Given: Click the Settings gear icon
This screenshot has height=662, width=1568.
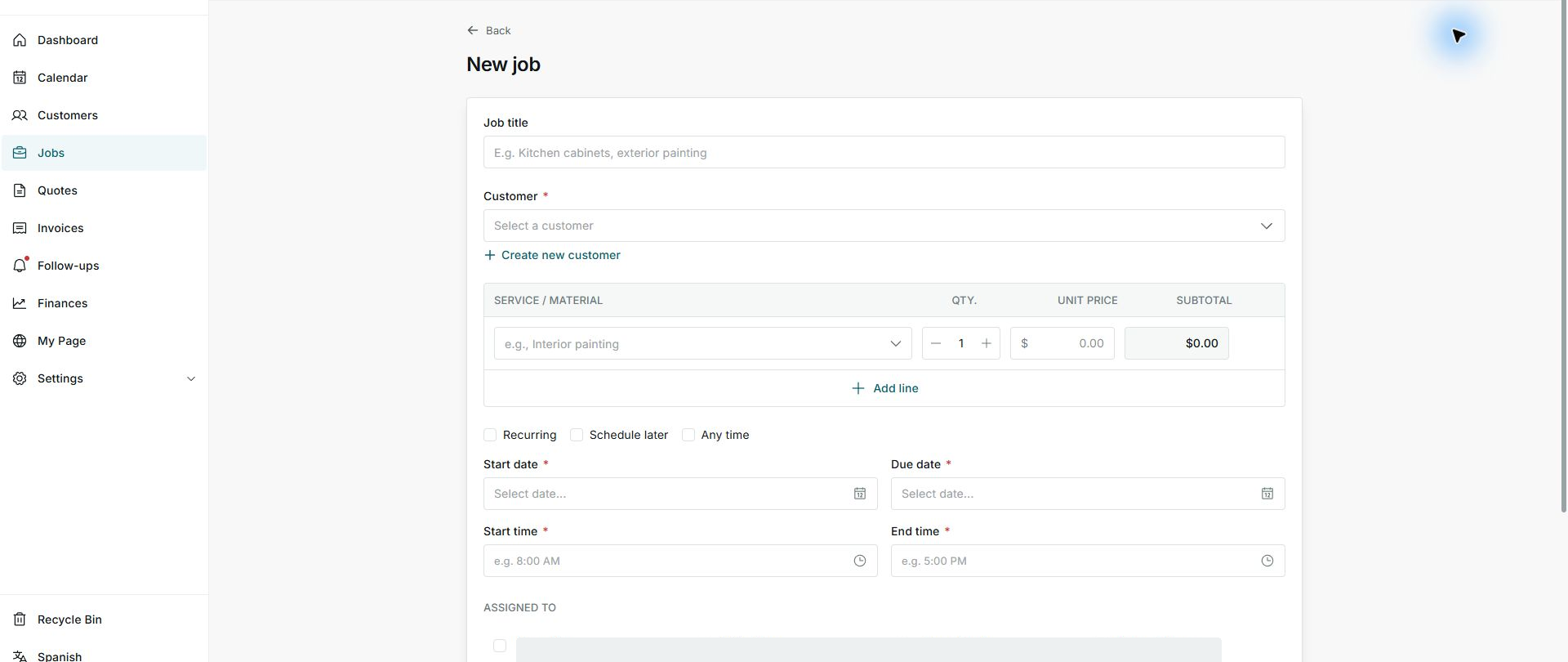Looking at the screenshot, I should 20,378.
